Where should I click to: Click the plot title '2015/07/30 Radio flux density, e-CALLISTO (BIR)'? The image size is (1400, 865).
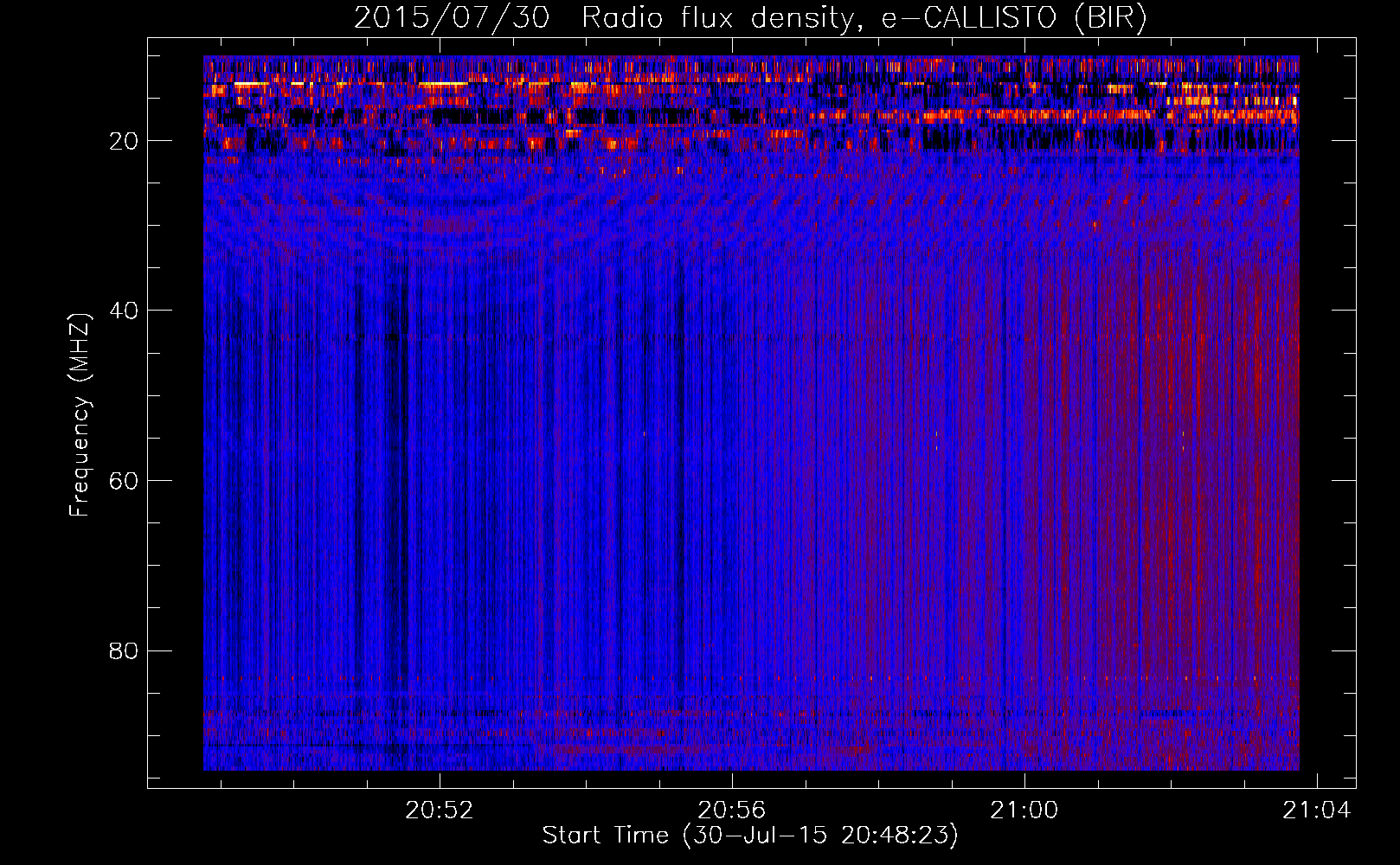tap(750, 17)
